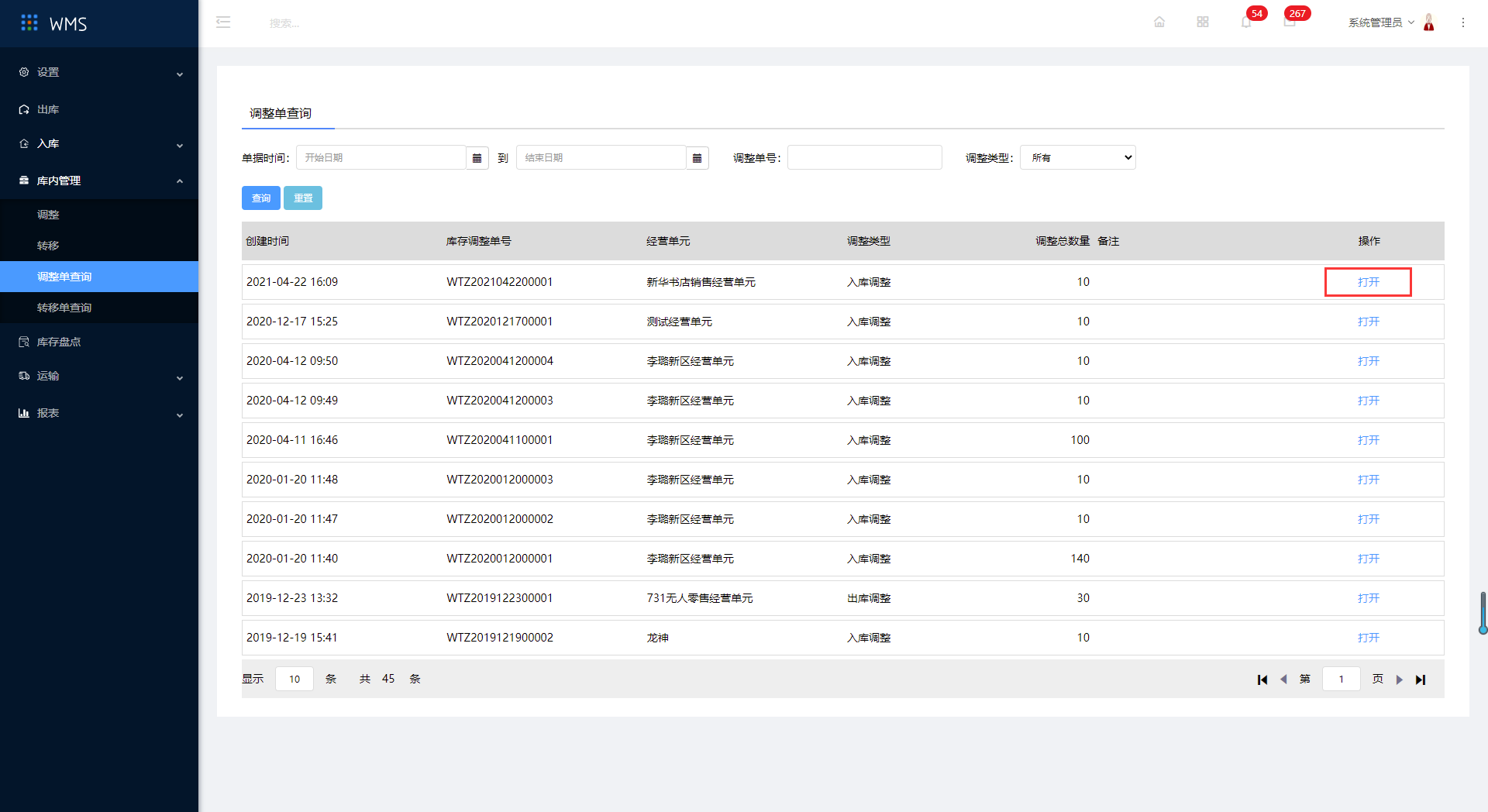Open the record WTZ2021042200001 via 打开
Image resolution: width=1488 pixels, height=812 pixels.
(1368, 282)
